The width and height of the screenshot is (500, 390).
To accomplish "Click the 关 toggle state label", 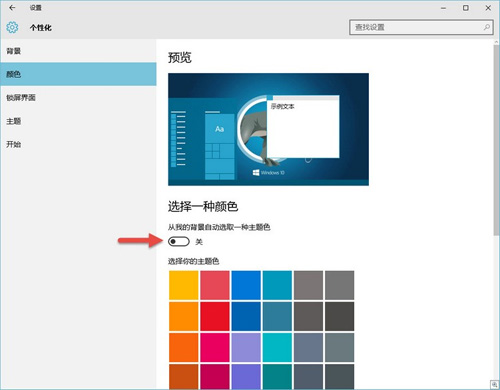I will [x=199, y=242].
